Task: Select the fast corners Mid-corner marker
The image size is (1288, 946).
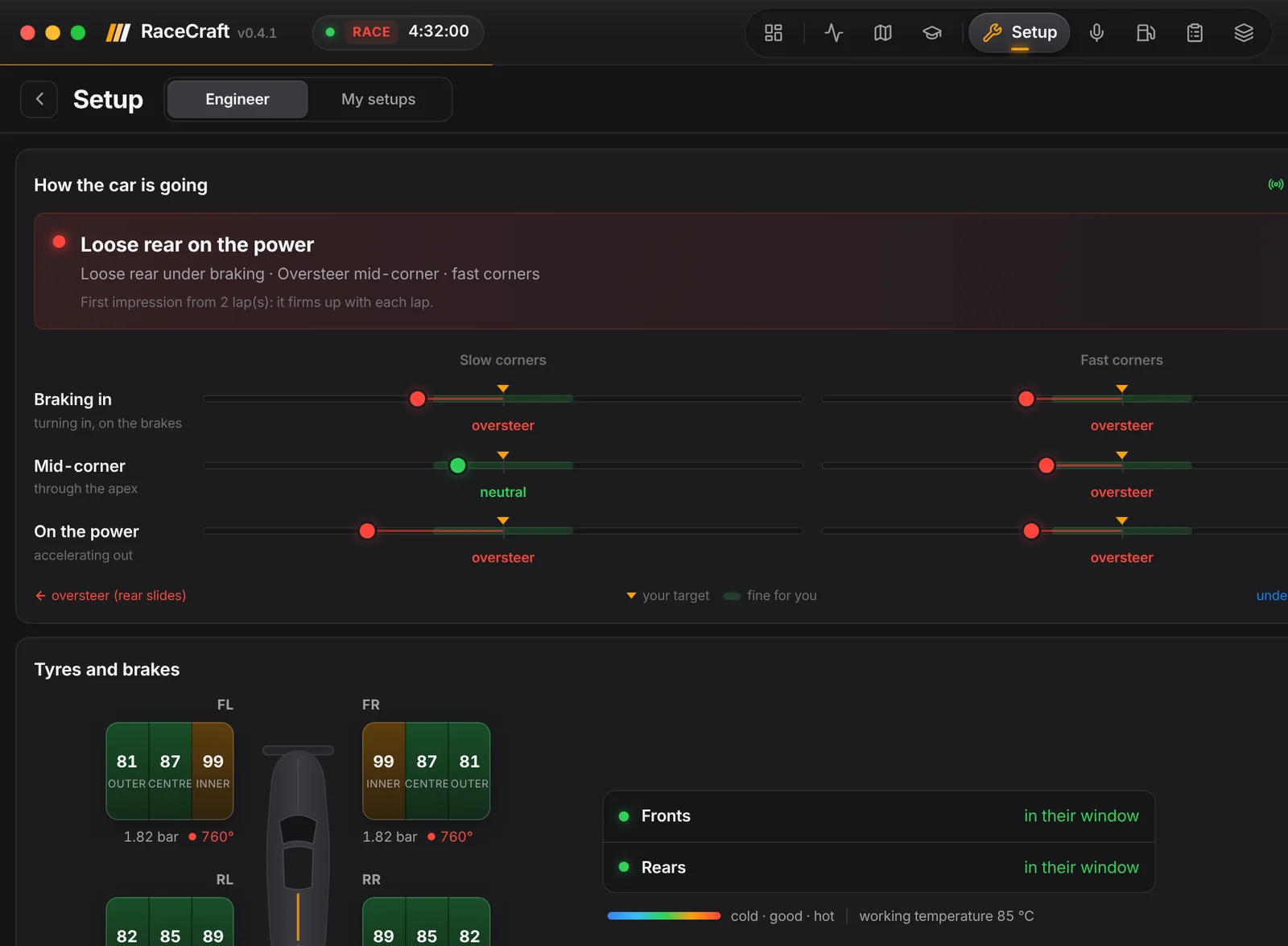Action: pos(1046,465)
